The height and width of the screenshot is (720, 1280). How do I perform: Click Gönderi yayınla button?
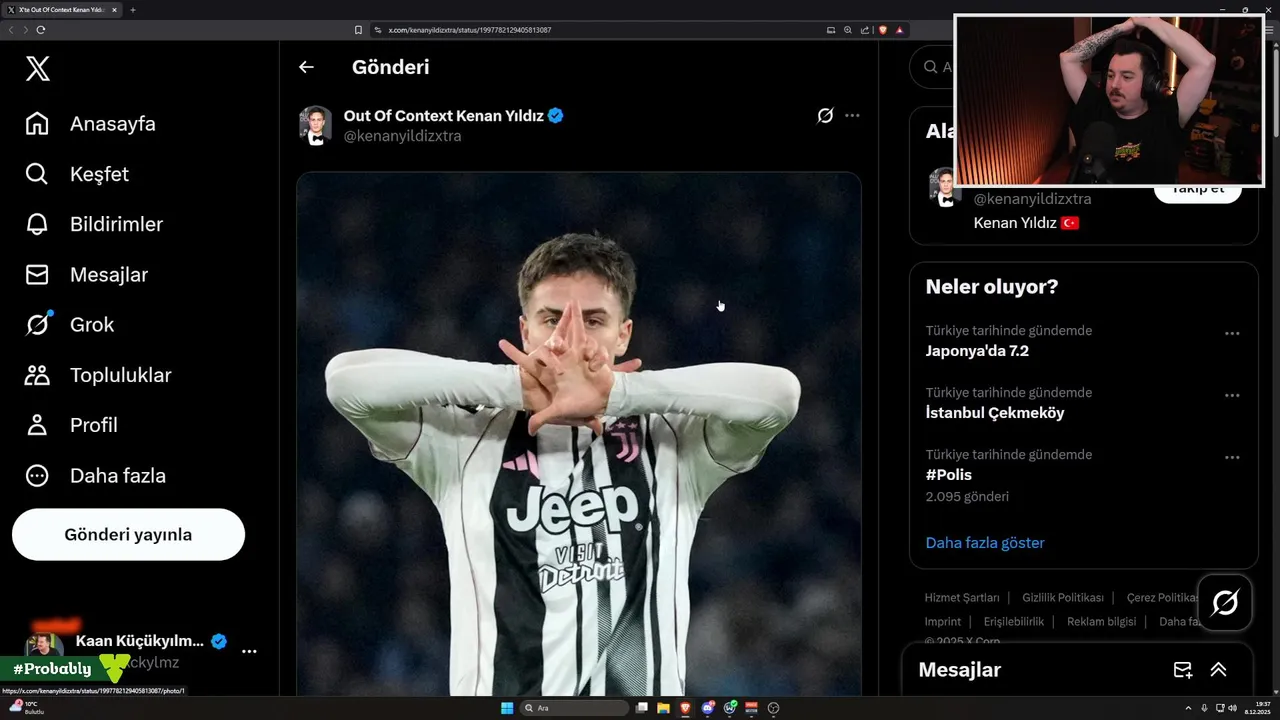click(x=128, y=534)
